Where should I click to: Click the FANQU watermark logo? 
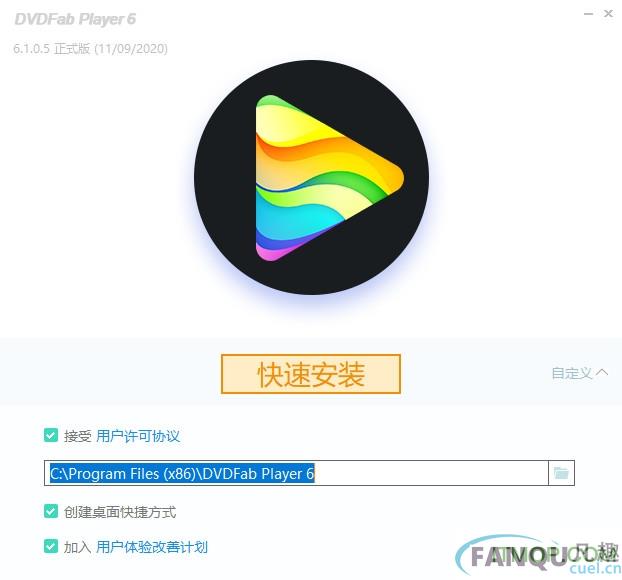pos(538,555)
